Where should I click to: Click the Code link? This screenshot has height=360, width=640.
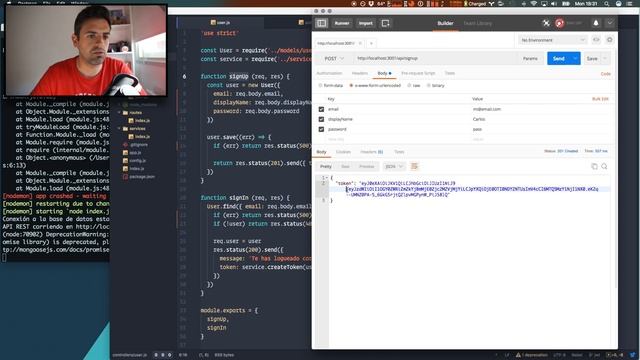(605, 74)
